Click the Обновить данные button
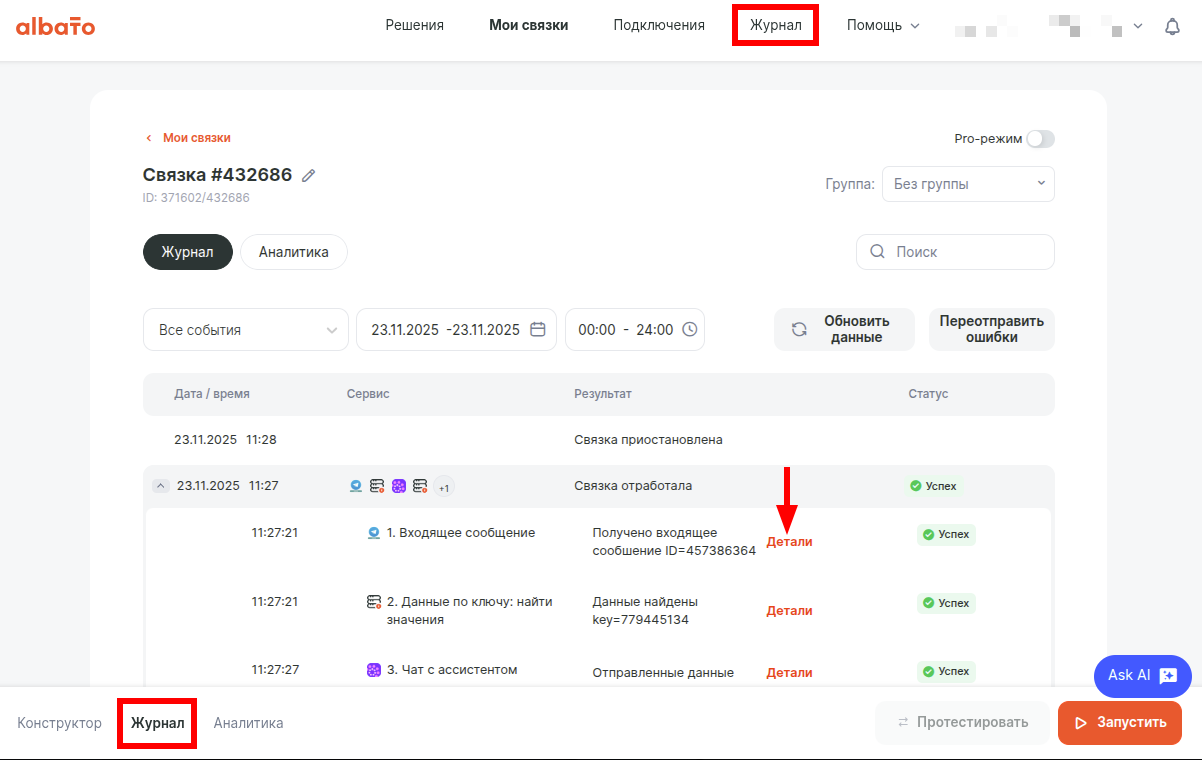This screenshot has width=1202, height=760. point(844,330)
